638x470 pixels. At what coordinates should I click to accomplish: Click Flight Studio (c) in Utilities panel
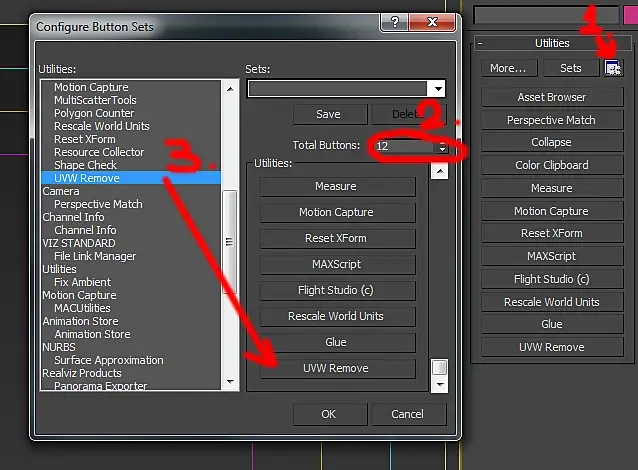[552, 279]
